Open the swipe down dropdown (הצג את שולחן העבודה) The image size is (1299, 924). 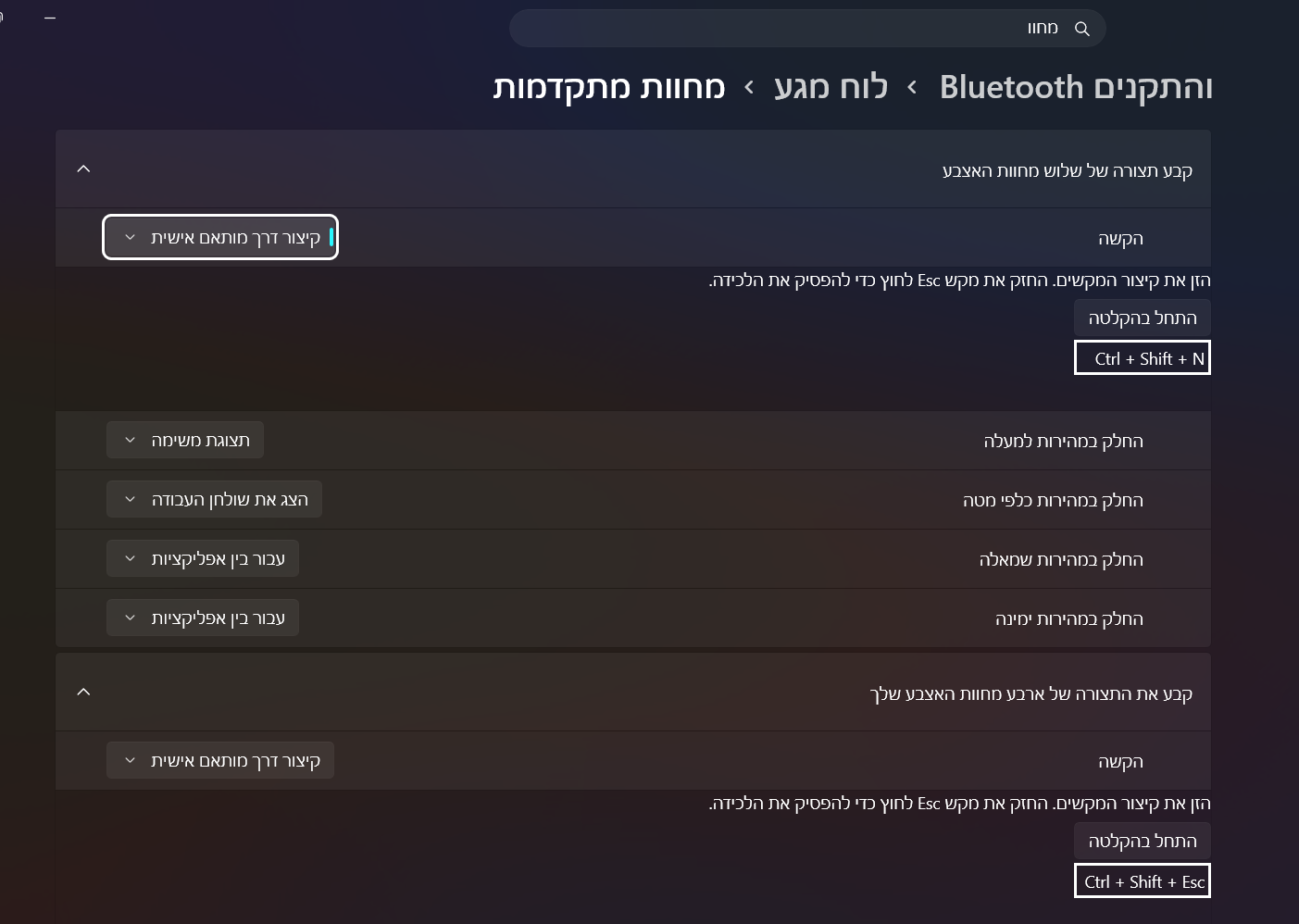point(214,499)
